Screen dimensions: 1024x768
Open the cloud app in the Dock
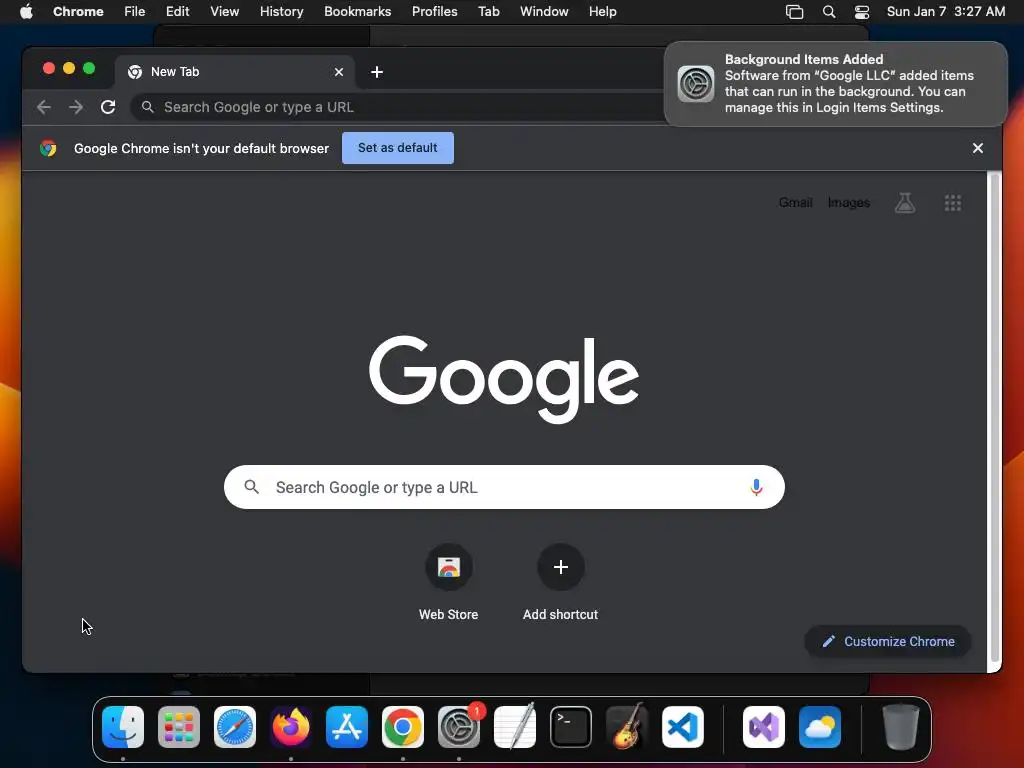click(x=820, y=727)
